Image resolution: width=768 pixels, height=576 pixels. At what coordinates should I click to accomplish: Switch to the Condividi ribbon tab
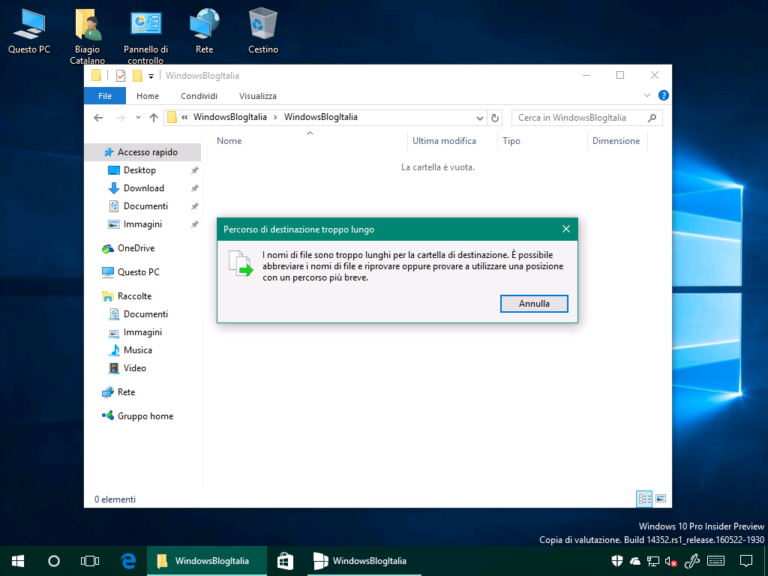pos(199,96)
